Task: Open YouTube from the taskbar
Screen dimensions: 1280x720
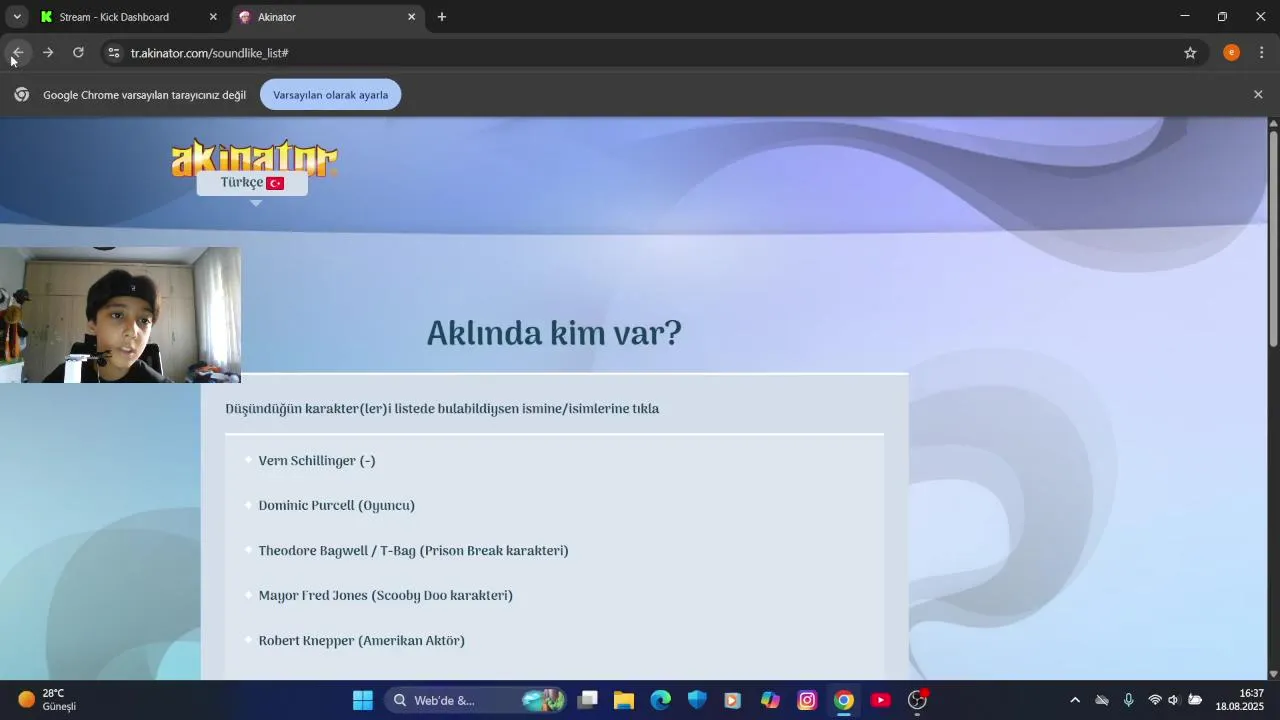Action: point(881,700)
